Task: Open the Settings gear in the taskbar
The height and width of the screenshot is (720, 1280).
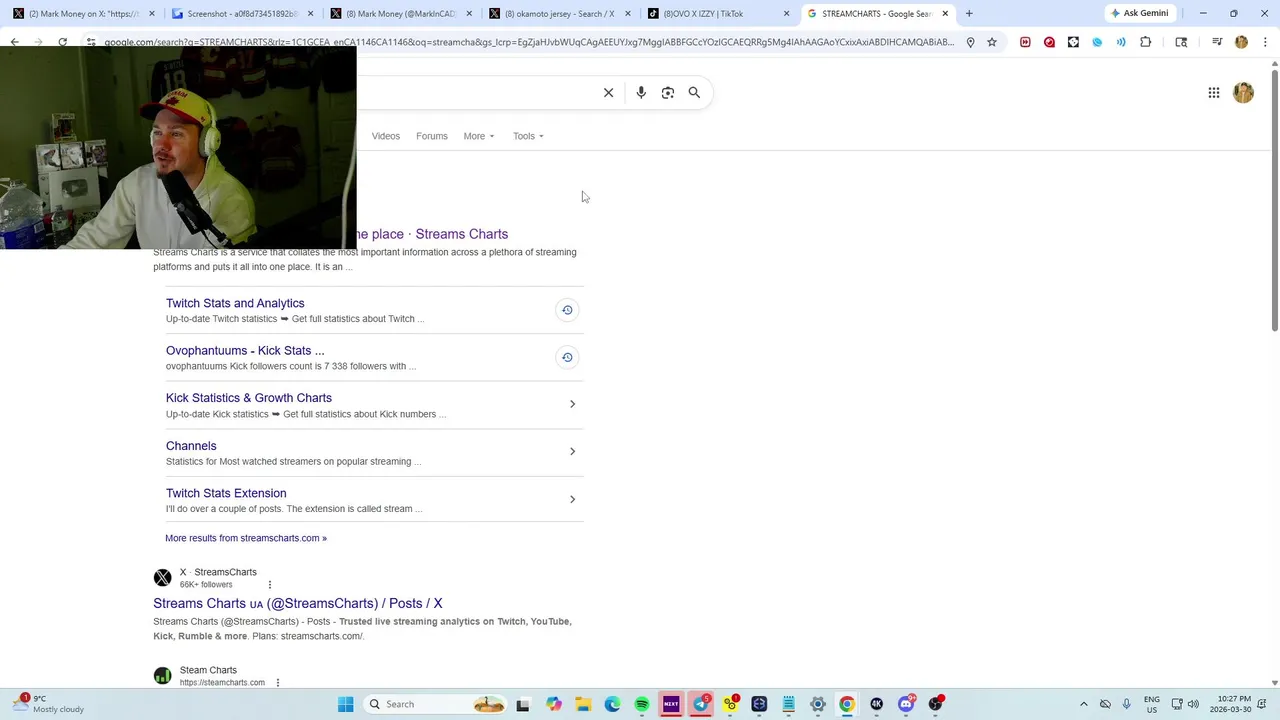Action: pyautogui.click(x=818, y=704)
